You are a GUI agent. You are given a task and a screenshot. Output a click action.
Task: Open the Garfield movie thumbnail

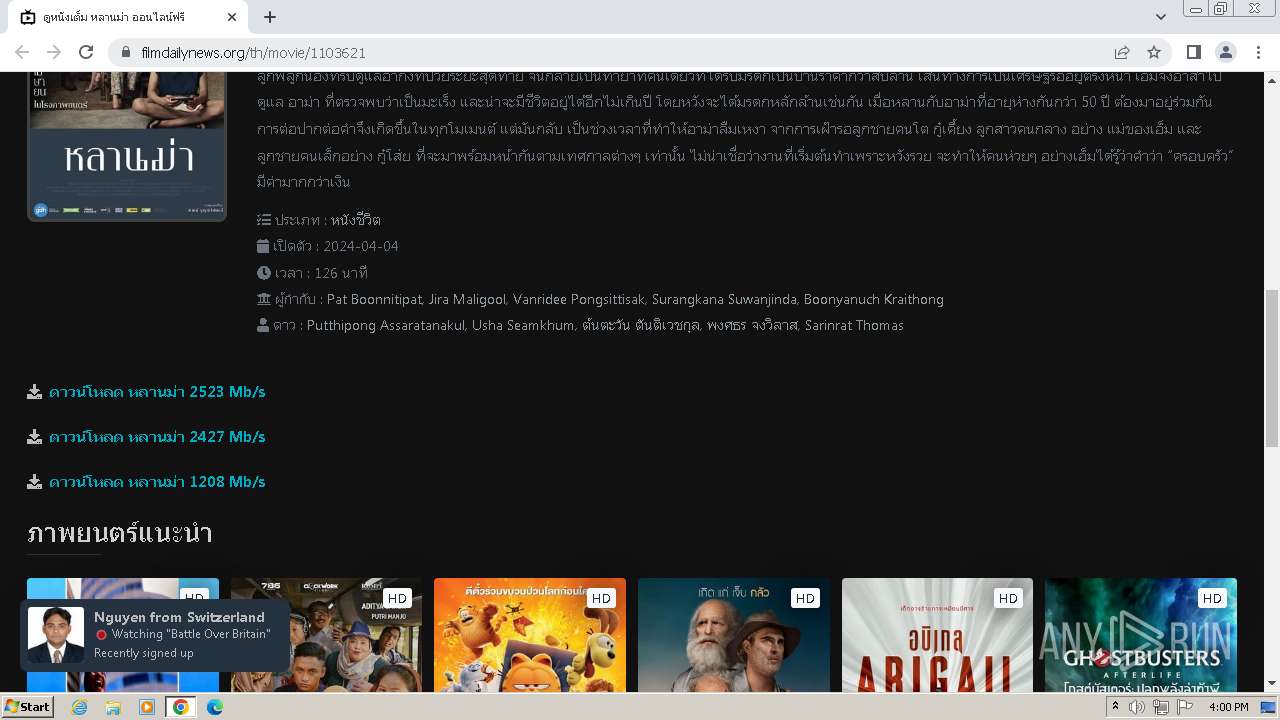click(x=530, y=635)
